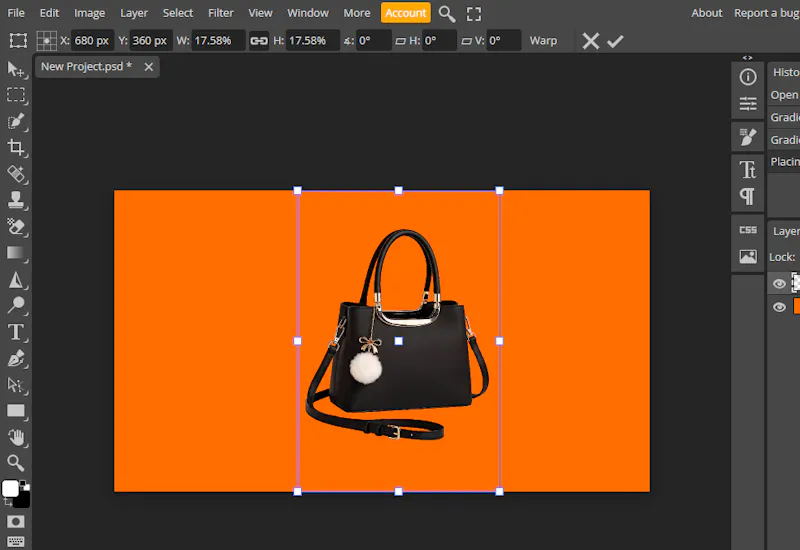Hide the top handbag layer

[779, 284]
